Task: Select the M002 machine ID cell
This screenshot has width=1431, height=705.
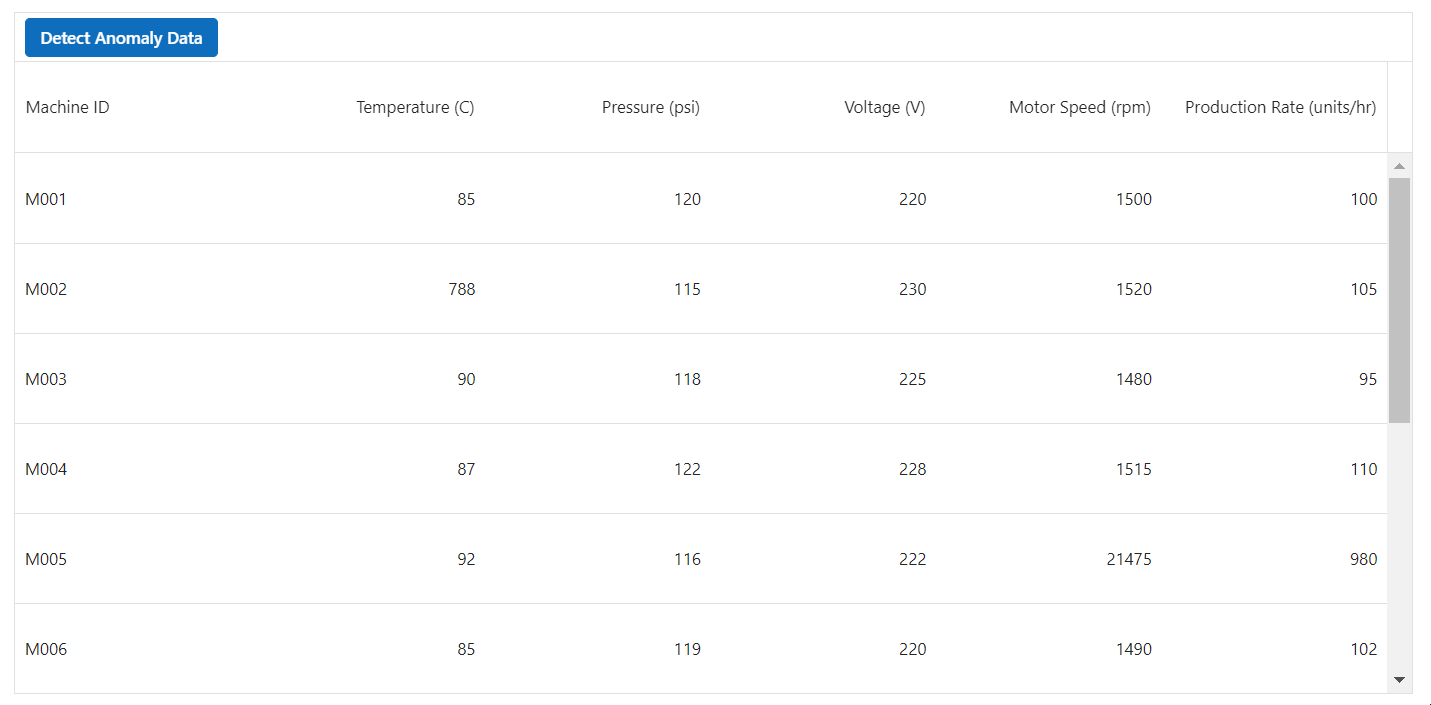Action: pos(46,289)
